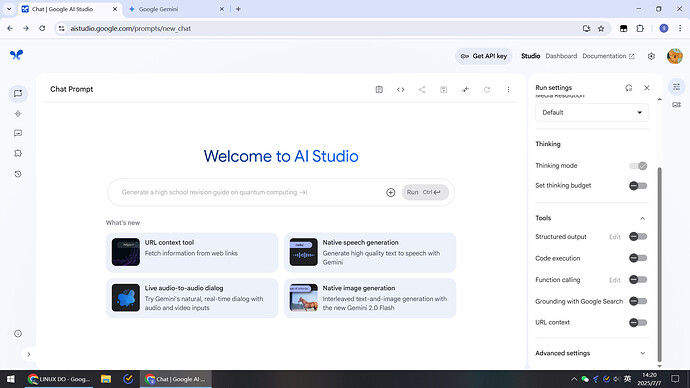690x388 pixels.
Task: Switch to the Google Gemini browser tab
Action: pyautogui.click(x=175, y=9)
